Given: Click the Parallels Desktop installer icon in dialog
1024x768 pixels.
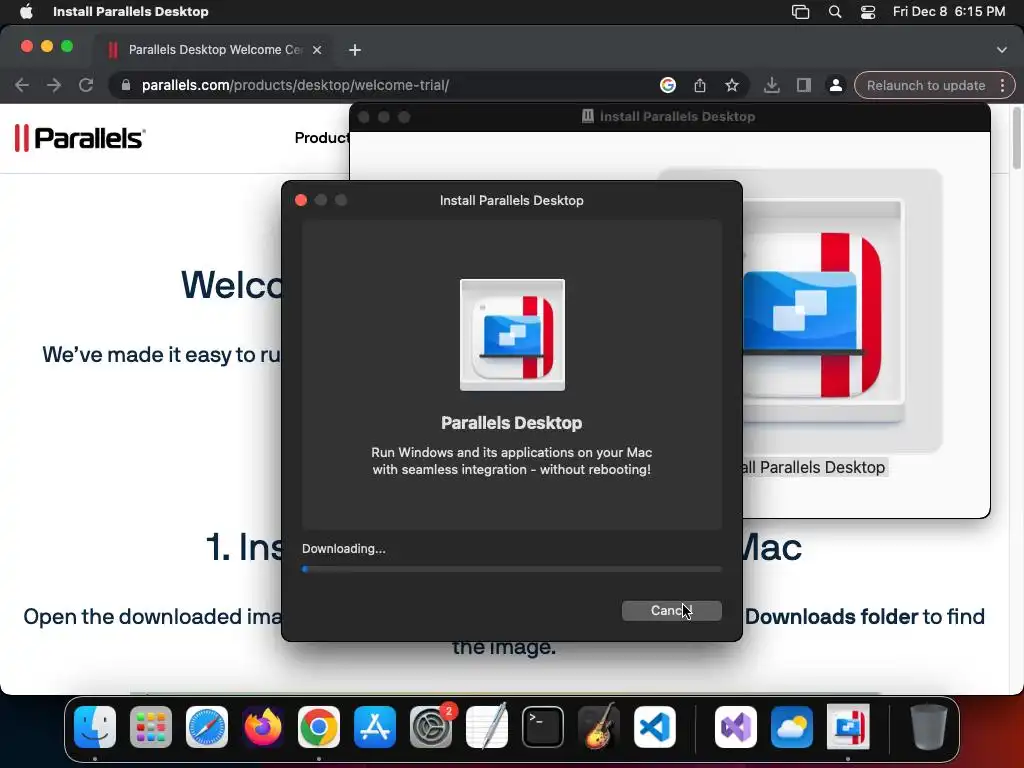Looking at the screenshot, I should click(x=512, y=335).
